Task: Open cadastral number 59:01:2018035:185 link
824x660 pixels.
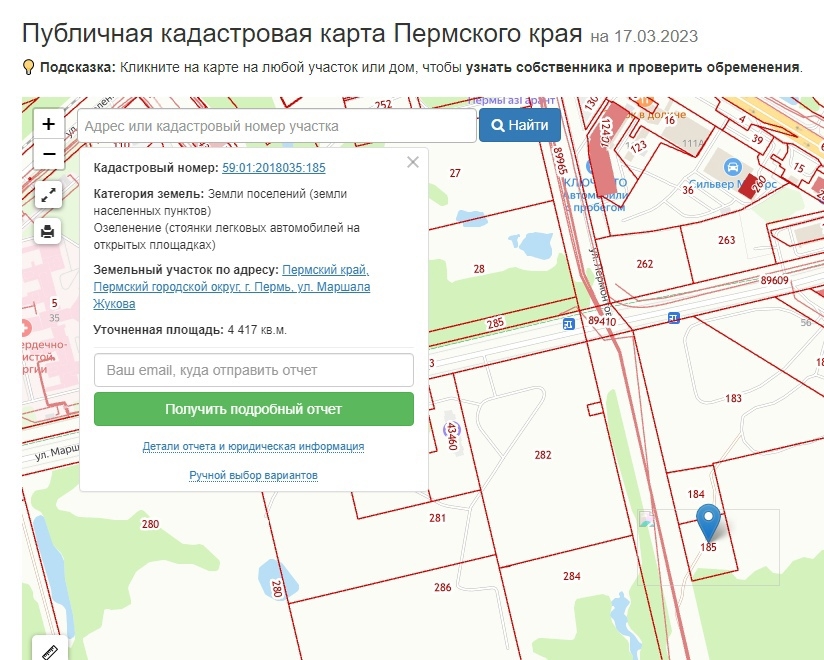Action: click(x=274, y=168)
